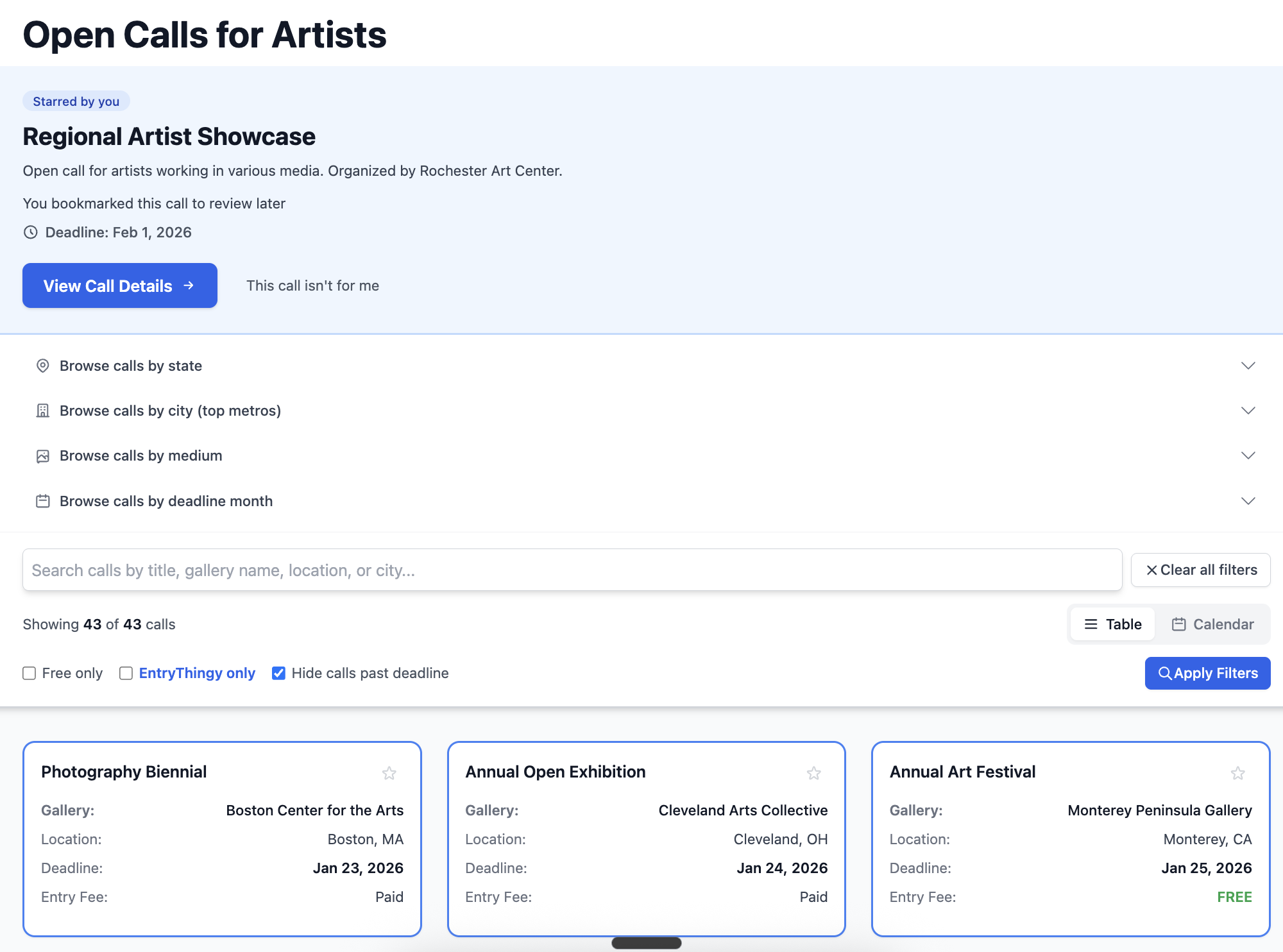Dismiss with This call isn't for me
The height and width of the screenshot is (952, 1283).
coord(312,285)
